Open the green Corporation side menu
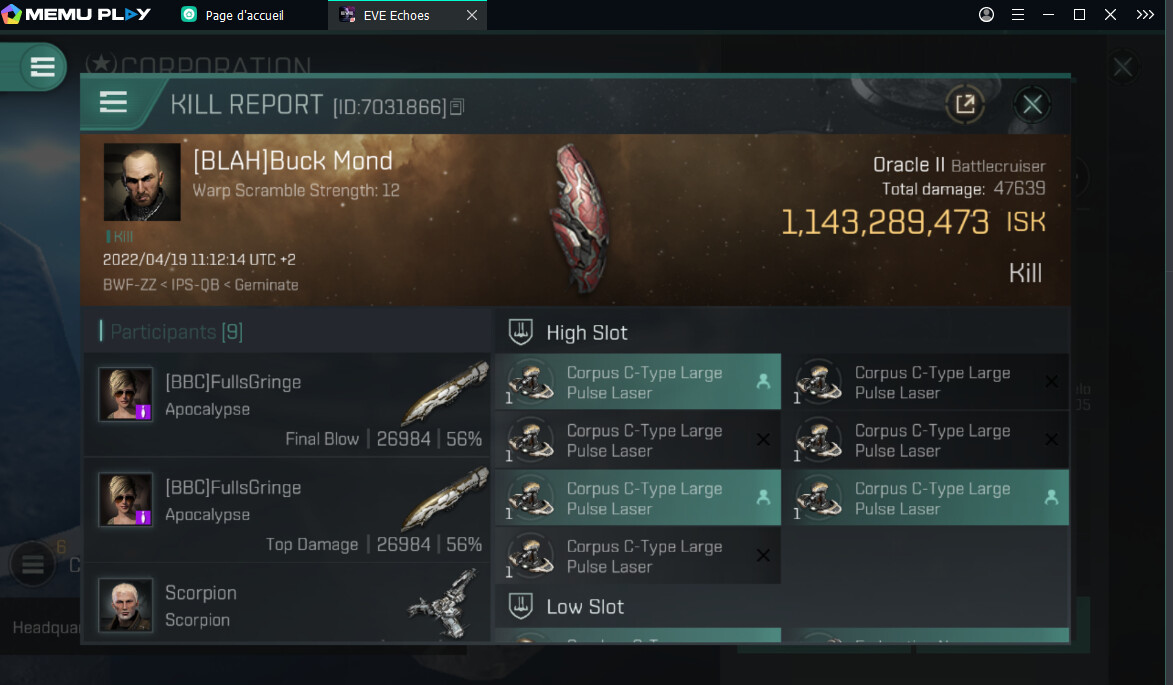The image size is (1173, 685). [42, 67]
